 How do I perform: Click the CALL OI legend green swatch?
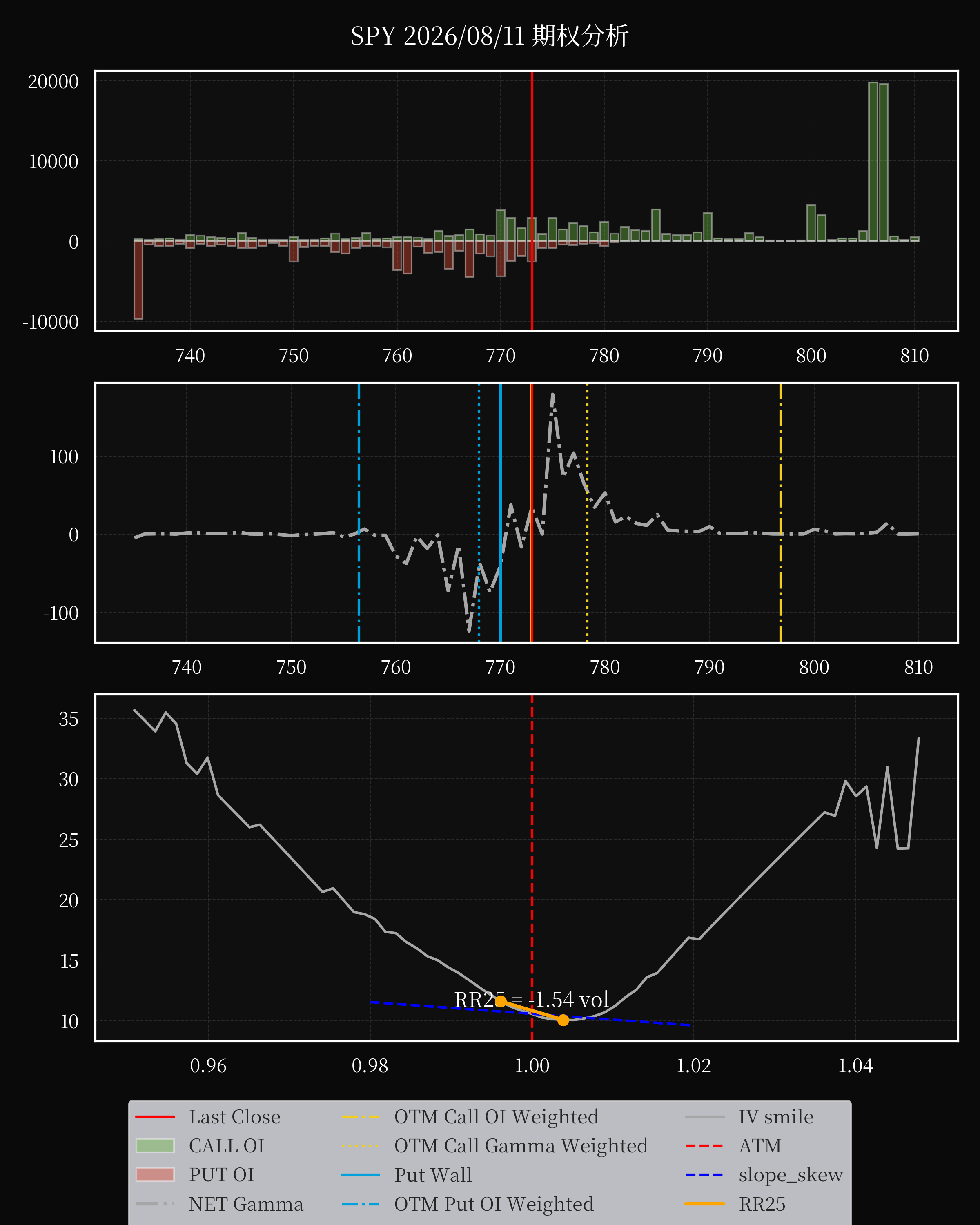[x=155, y=1146]
